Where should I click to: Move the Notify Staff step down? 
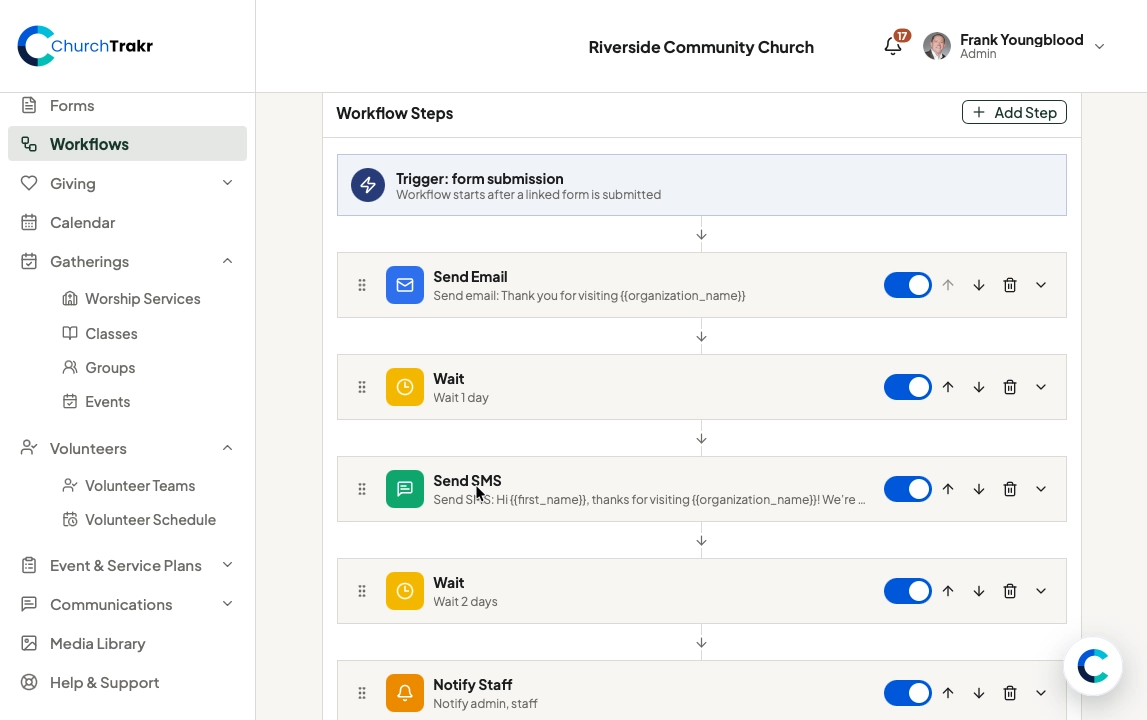tap(979, 693)
